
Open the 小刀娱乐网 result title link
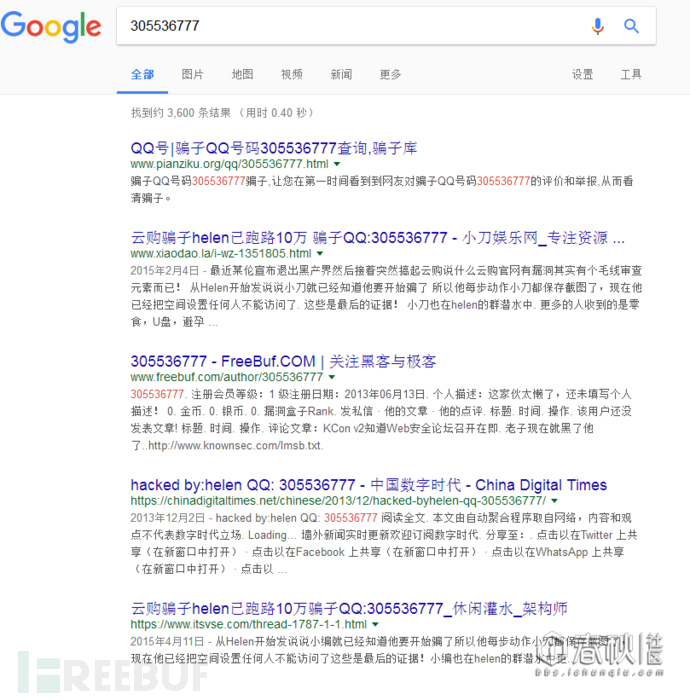378,238
